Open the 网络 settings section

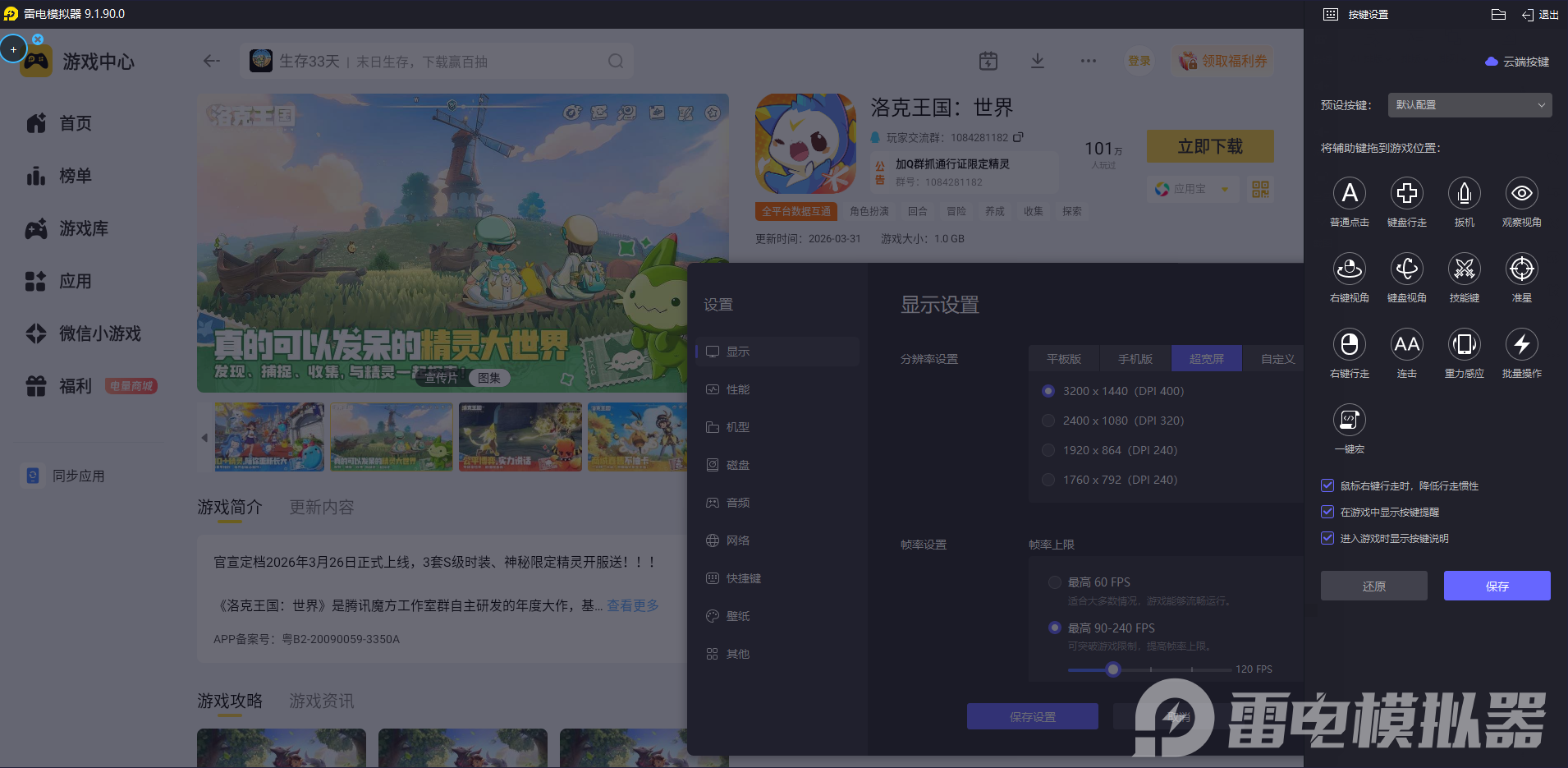(x=777, y=540)
